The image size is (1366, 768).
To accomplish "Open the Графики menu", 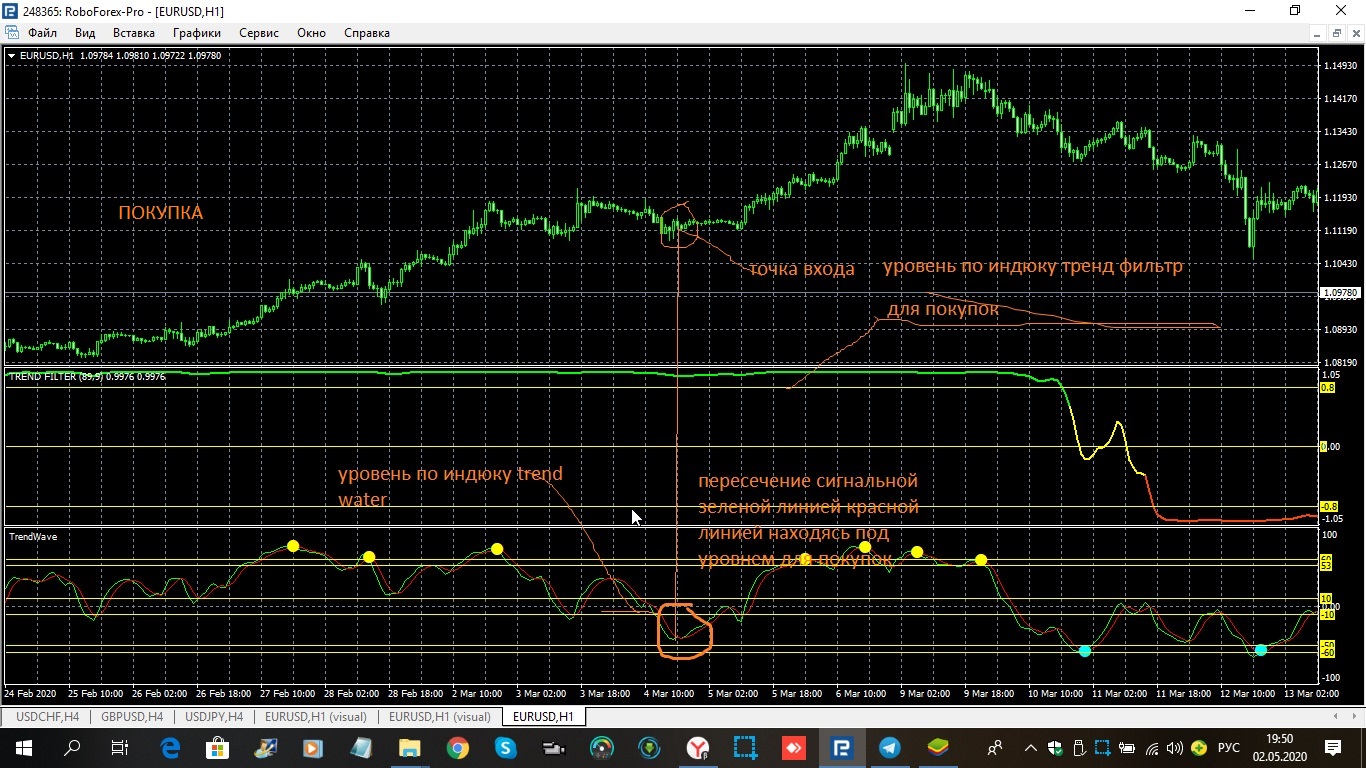I will 196,33.
